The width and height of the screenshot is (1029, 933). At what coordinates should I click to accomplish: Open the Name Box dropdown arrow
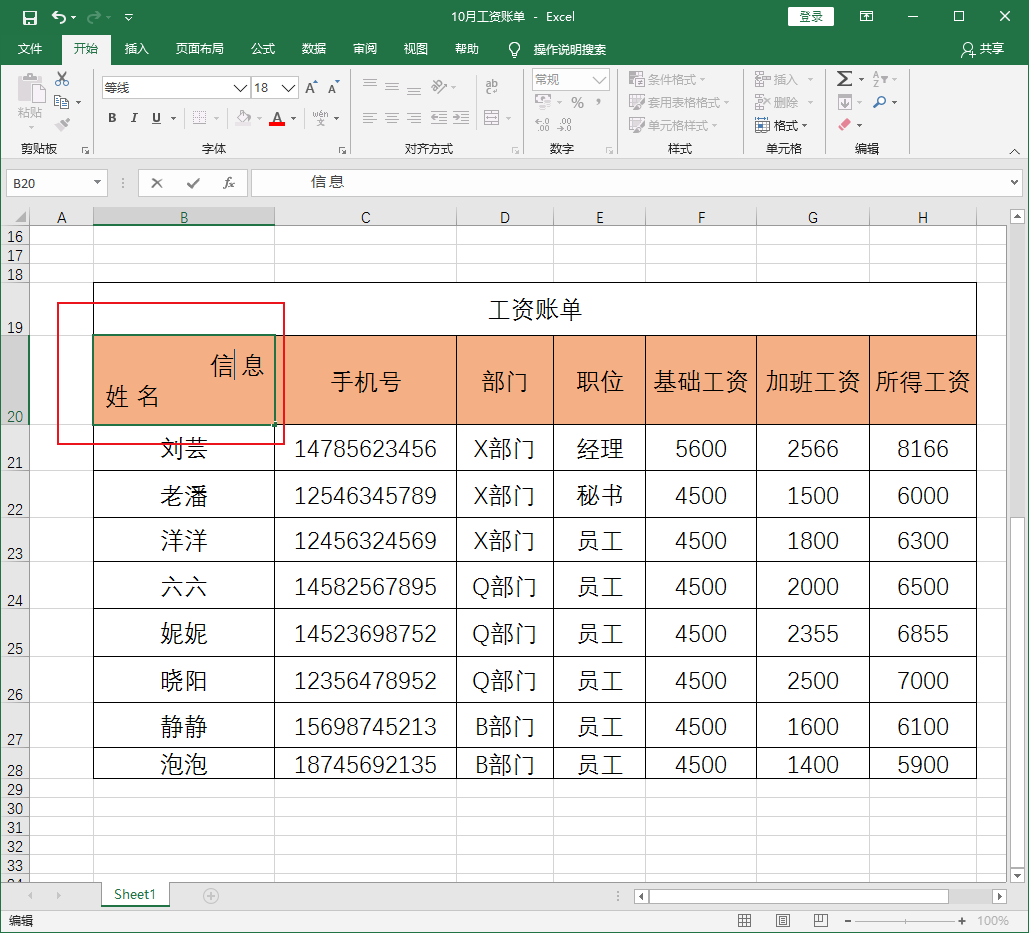point(97,183)
